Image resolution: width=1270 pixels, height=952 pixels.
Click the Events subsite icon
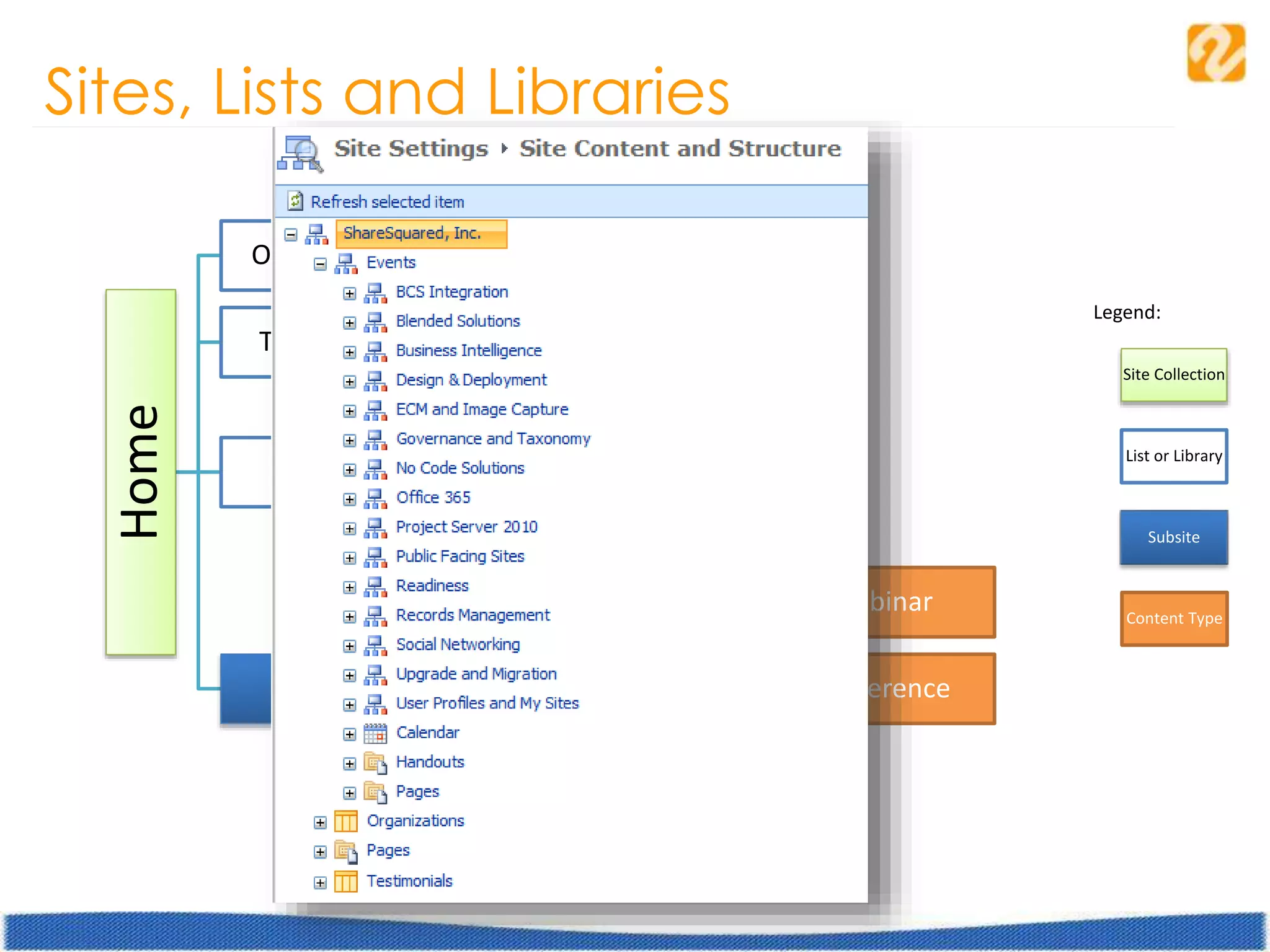[346, 263]
